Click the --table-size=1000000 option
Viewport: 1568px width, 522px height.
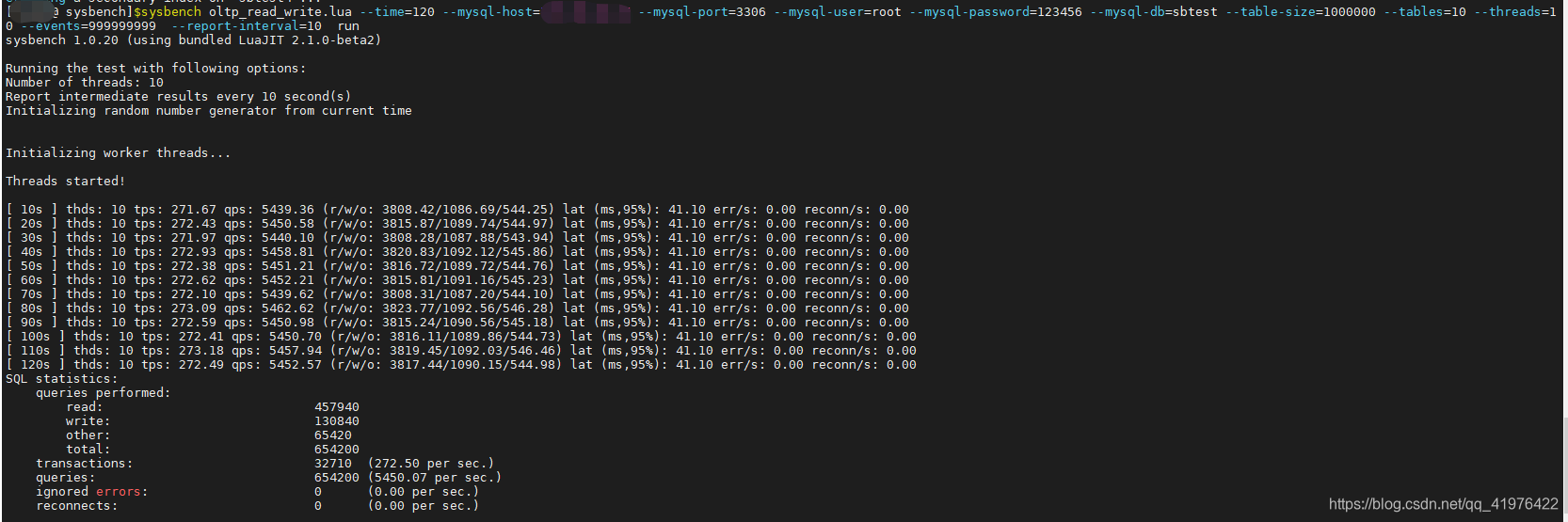[x=1301, y=12]
